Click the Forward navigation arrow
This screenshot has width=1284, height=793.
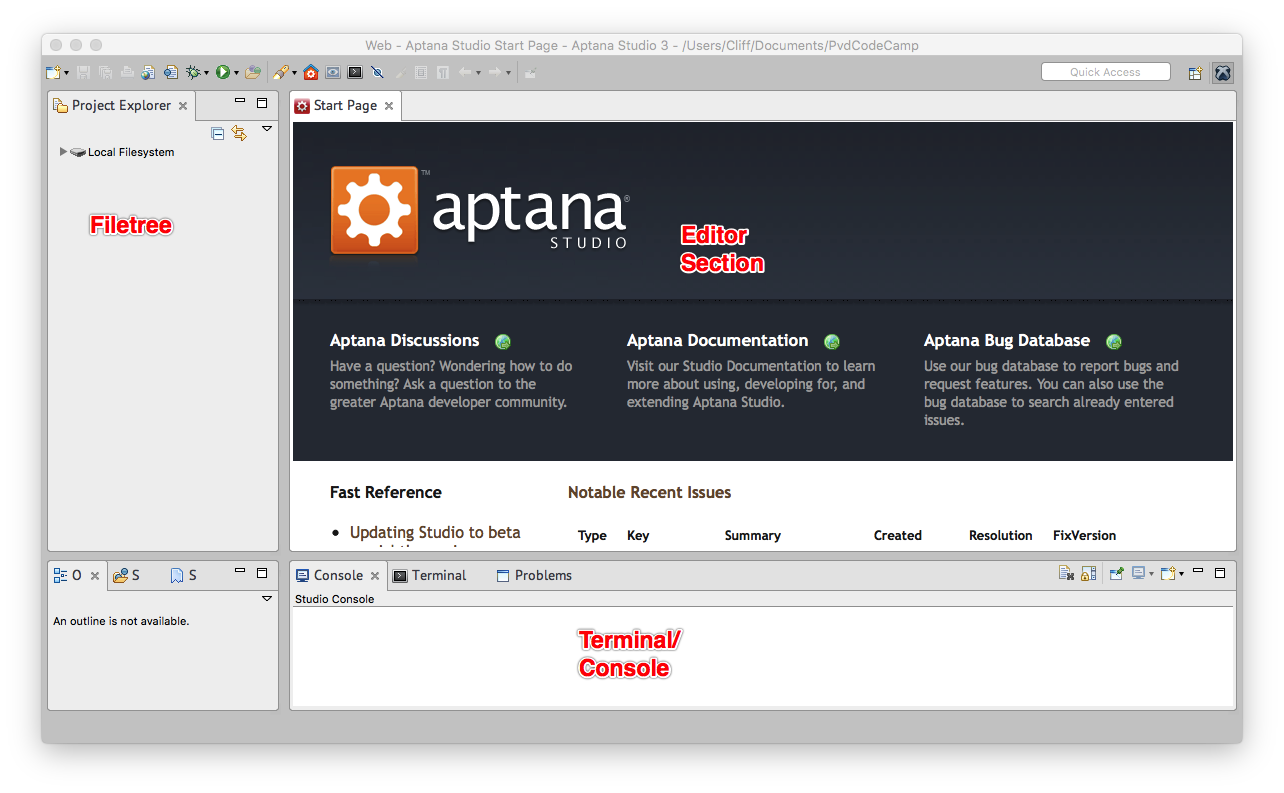pyautogui.click(x=494, y=72)
